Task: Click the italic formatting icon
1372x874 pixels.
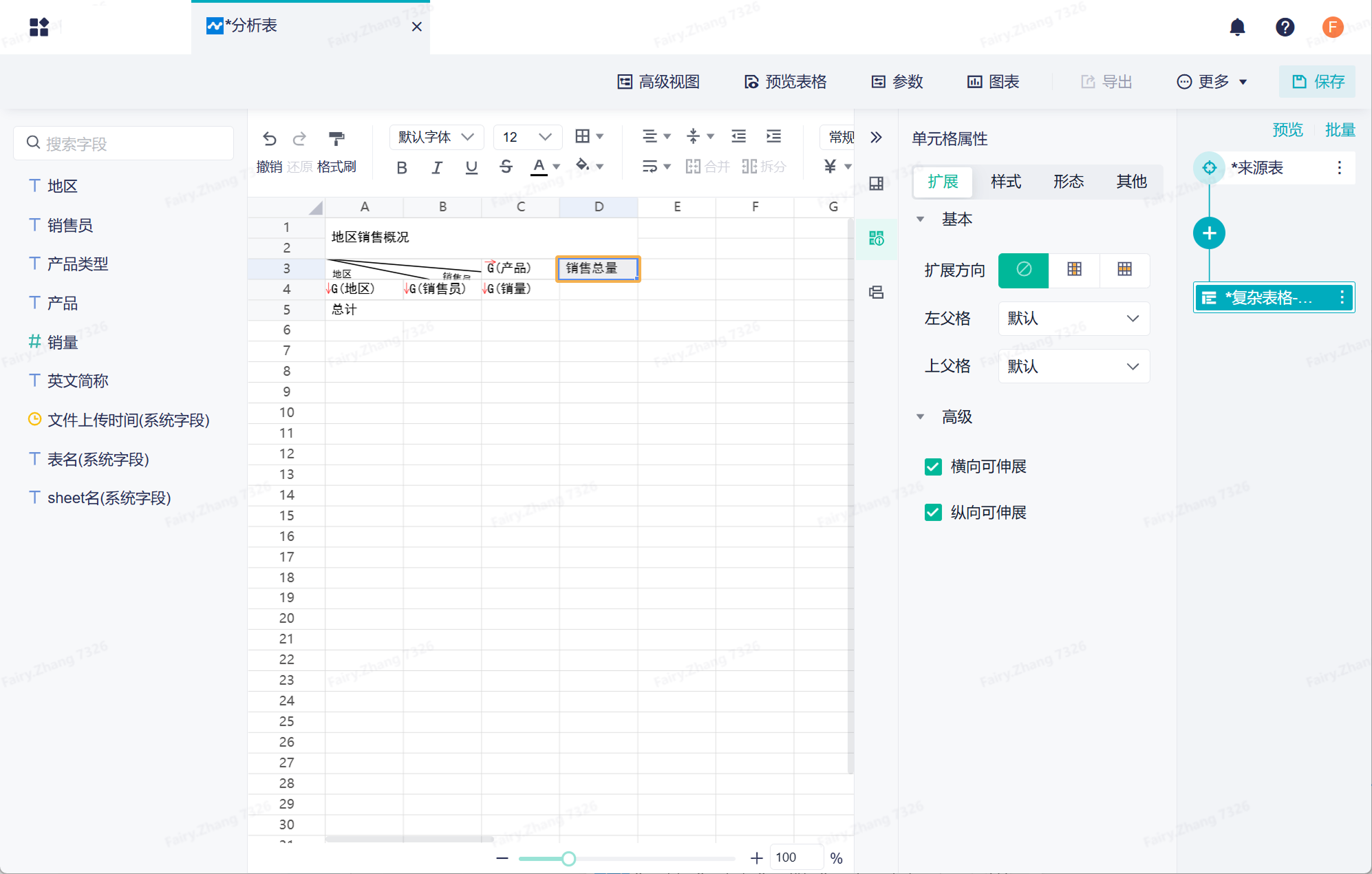Action: point(436,167)
